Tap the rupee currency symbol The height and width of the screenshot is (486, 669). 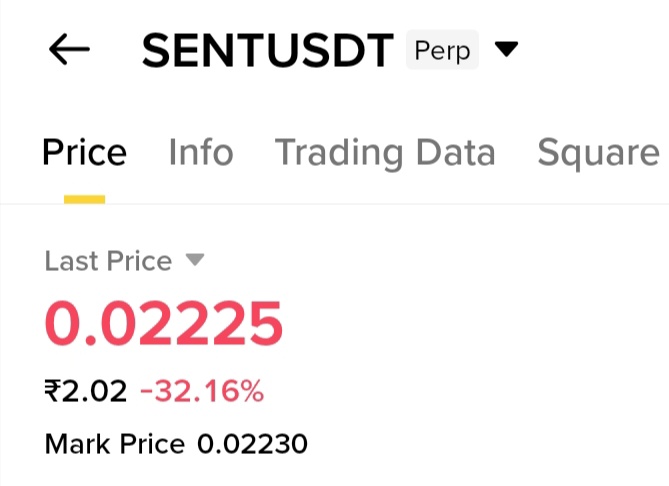53,391
